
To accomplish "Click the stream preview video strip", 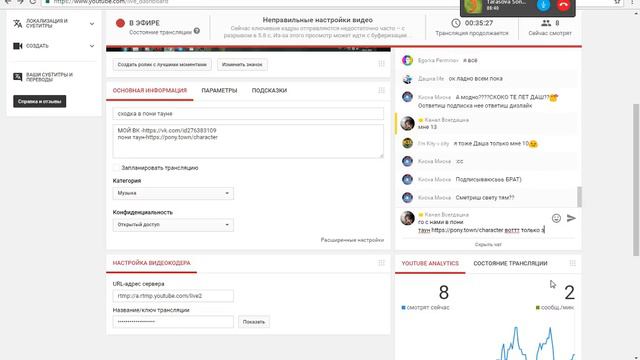I will point(248,49).
